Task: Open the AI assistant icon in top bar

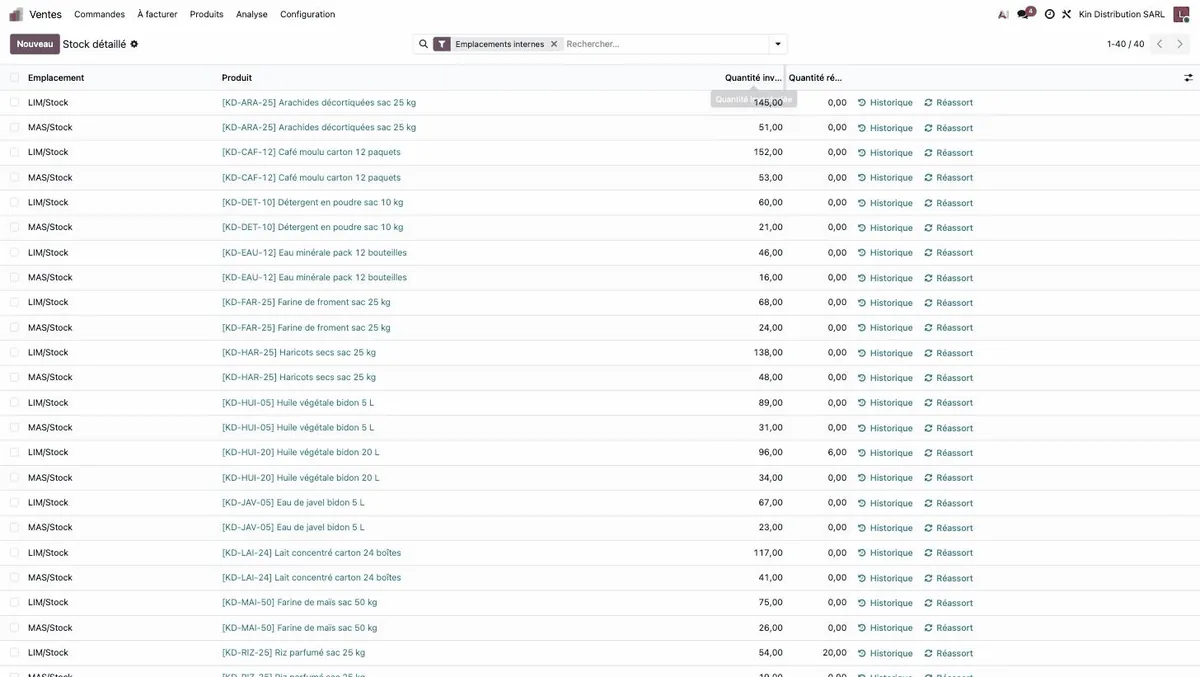Action: 1003,14
